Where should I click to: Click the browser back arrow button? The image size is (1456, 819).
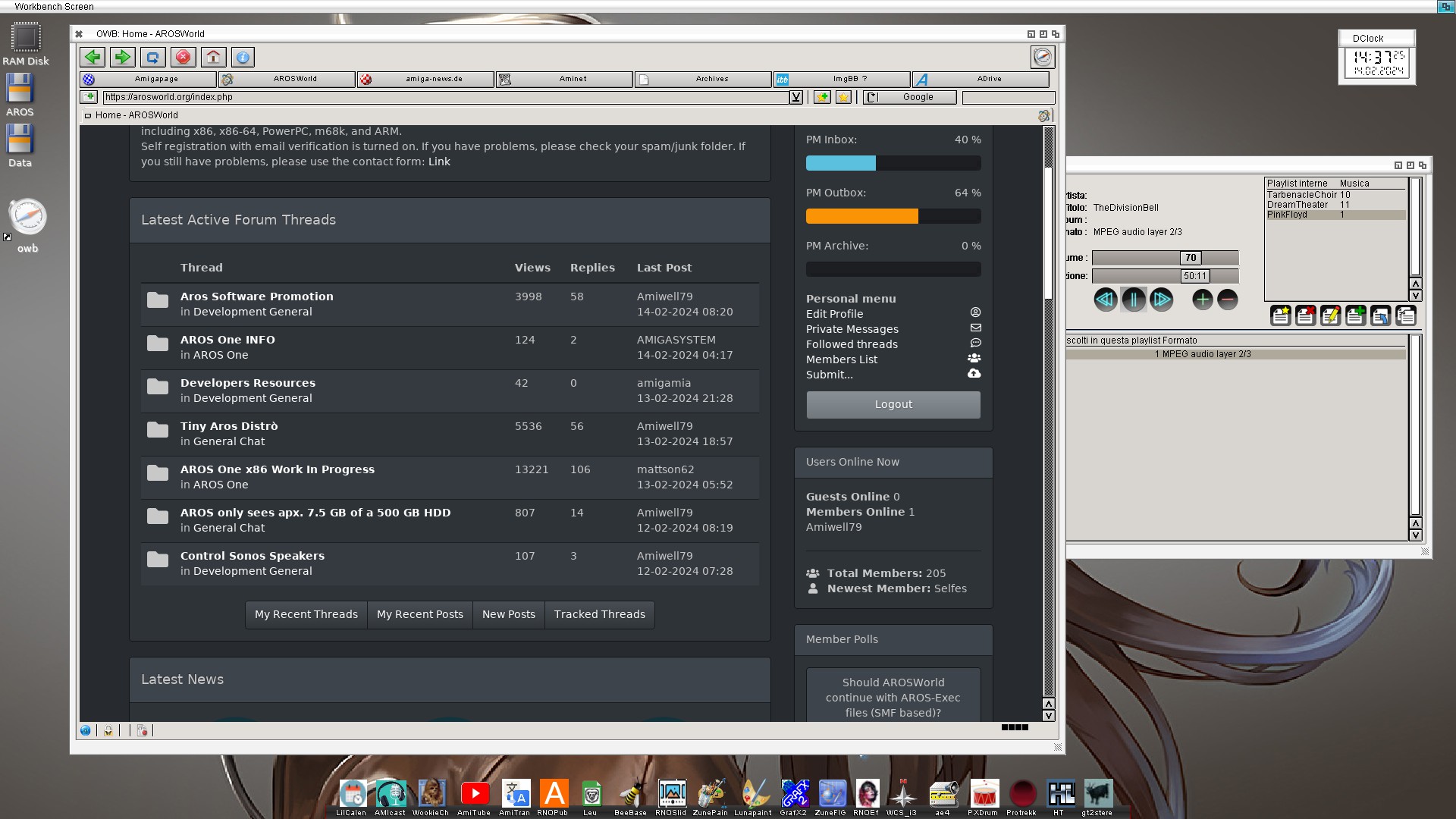pos(93,57)
